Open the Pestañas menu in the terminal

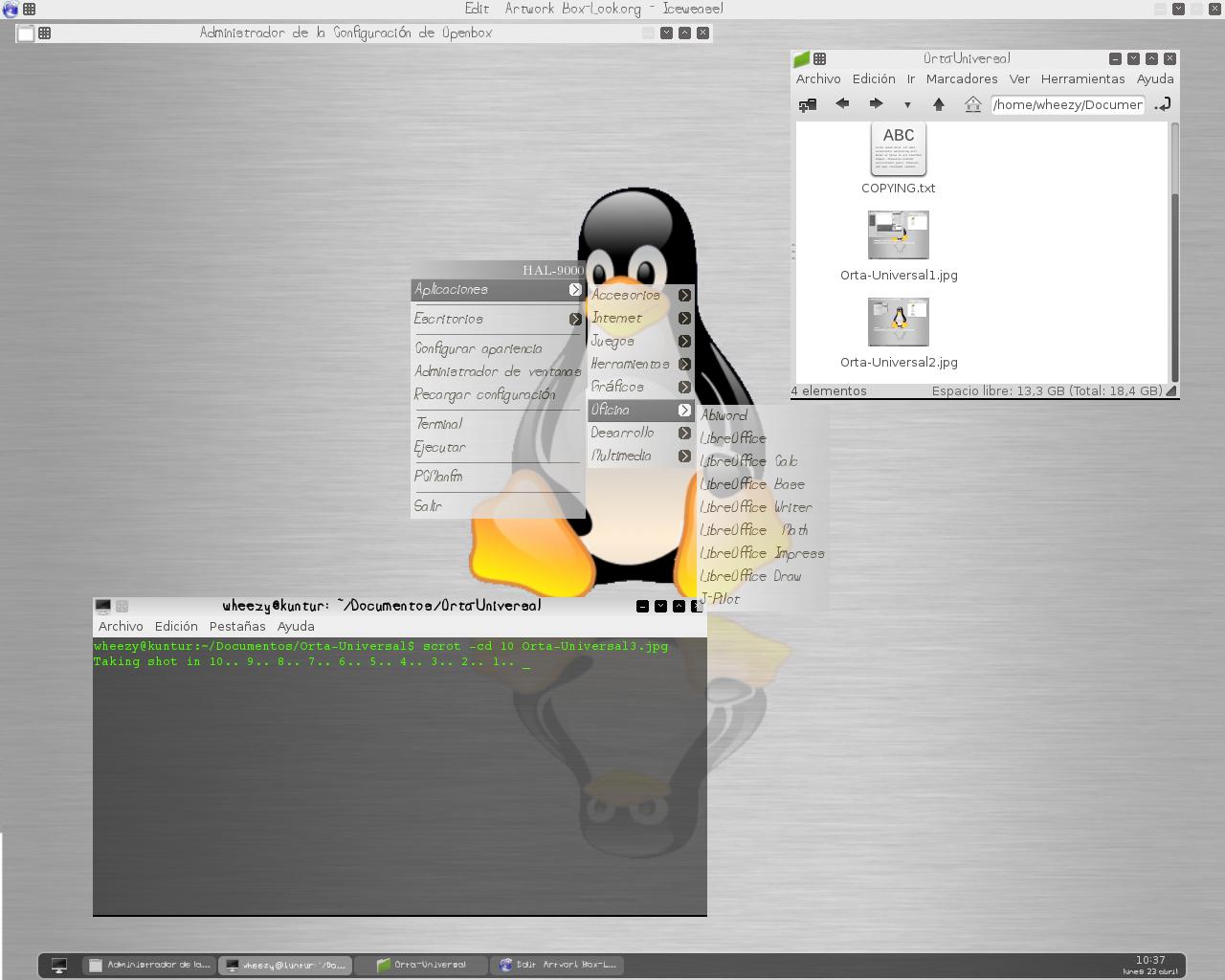[237, 626]
